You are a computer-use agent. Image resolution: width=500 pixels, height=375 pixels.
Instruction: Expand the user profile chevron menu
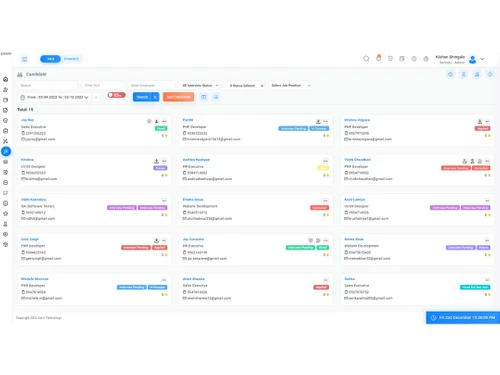pos(482,59)
